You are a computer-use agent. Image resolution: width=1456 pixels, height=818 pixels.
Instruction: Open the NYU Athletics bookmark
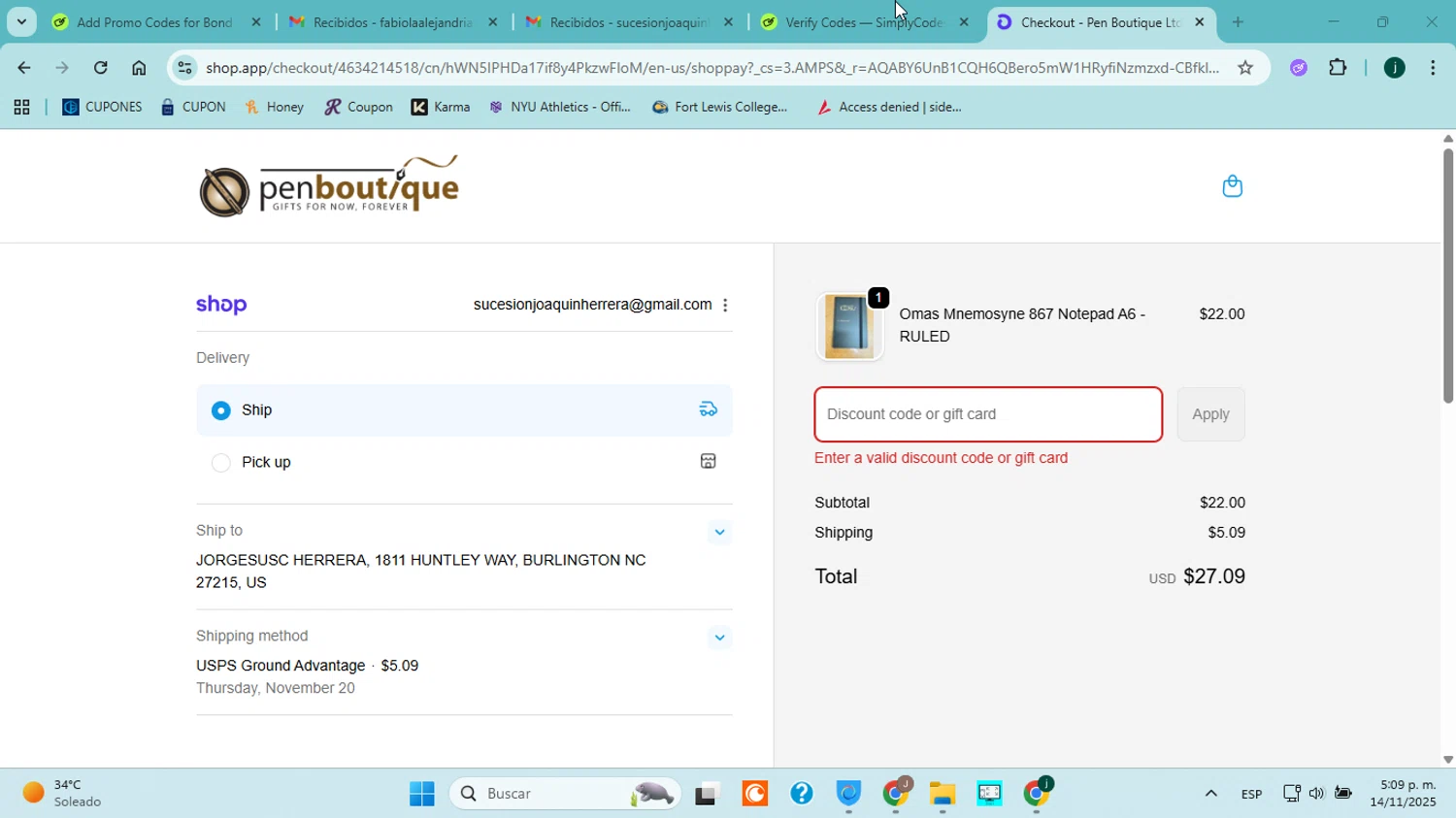click(x=559, y=108)
